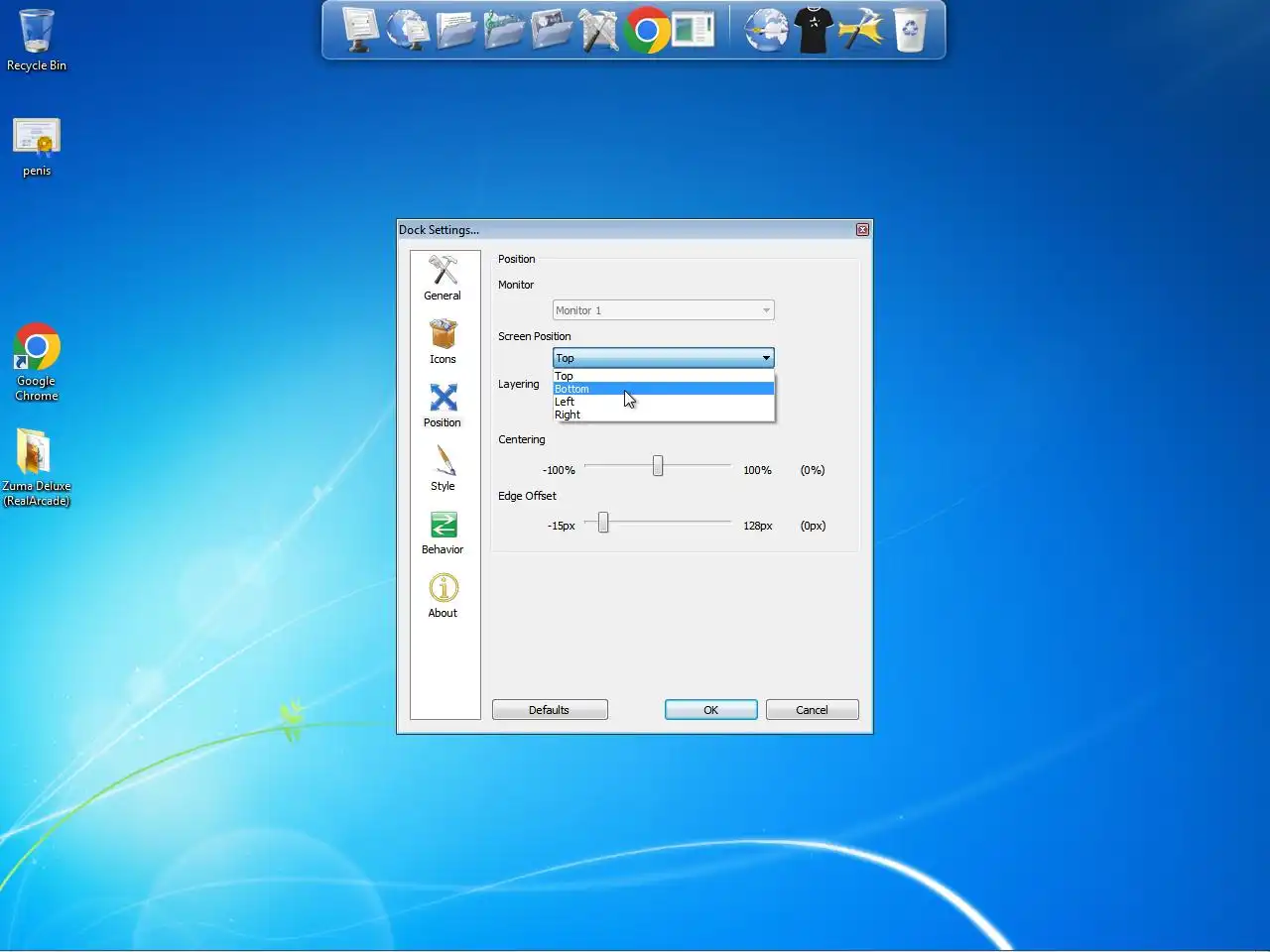Open the Monitor 1 dropdown
This screenshot has width=1270, height=952.
(x=663, y=310)
